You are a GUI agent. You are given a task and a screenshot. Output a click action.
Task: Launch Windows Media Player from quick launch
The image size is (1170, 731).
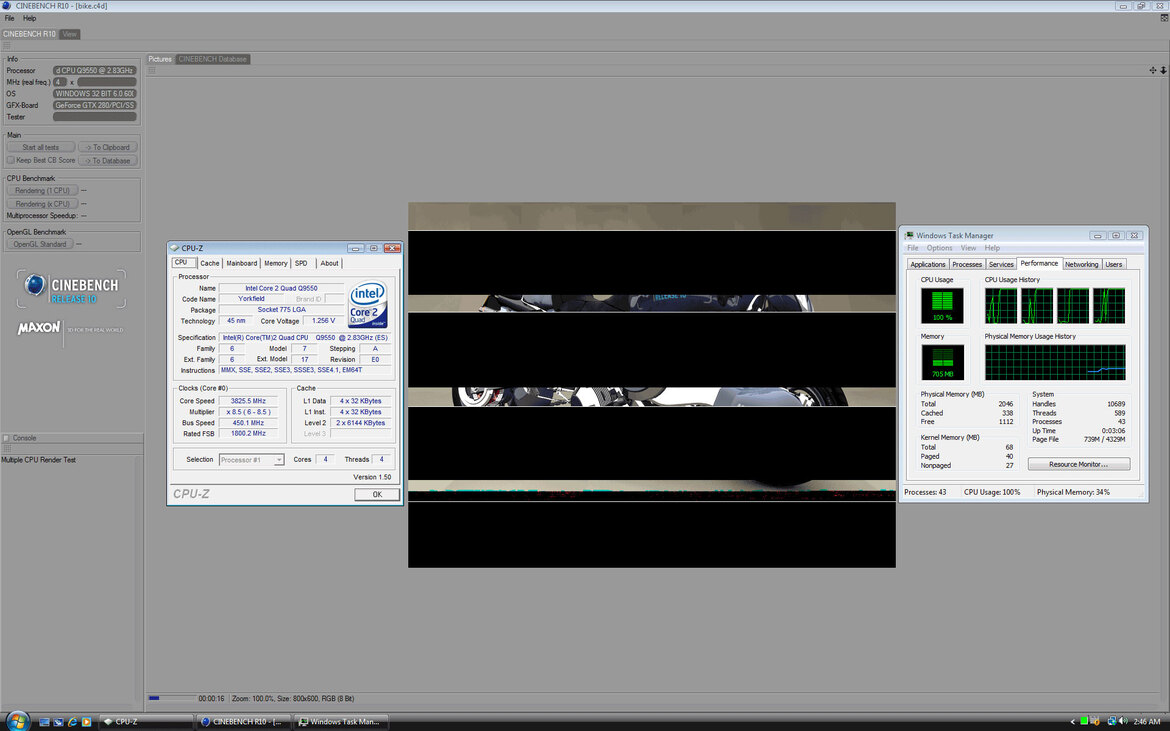[x=87, y=722]
